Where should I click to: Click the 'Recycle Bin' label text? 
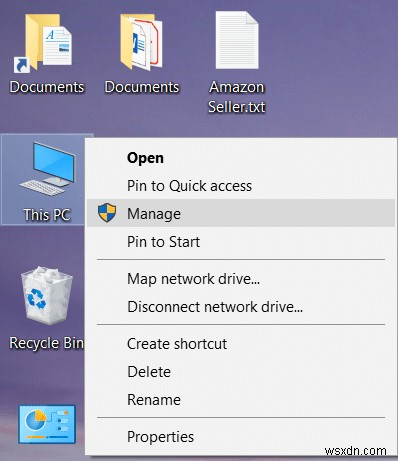point(47,343)
